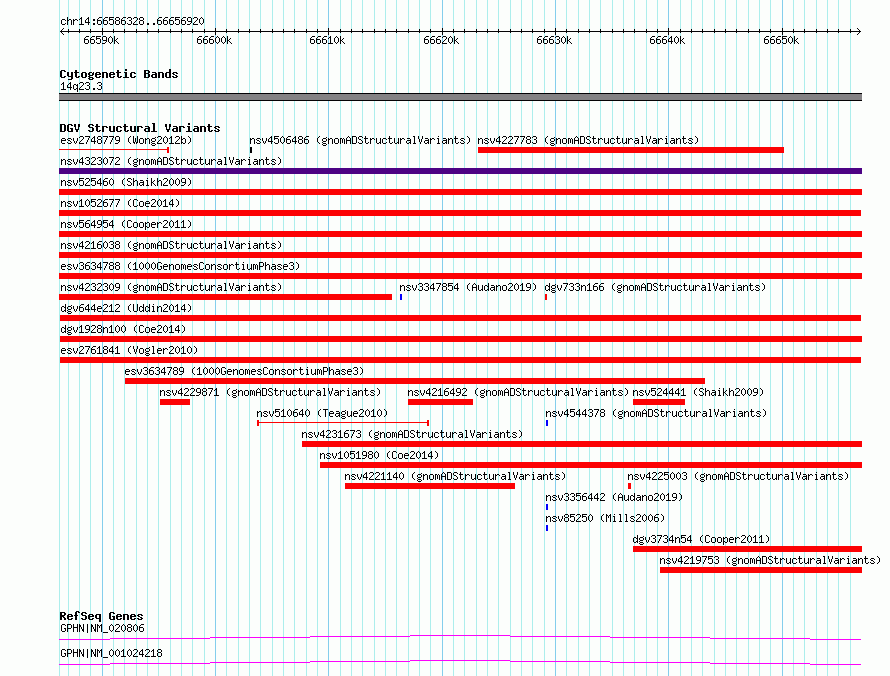Select nsv525460 (Shaikh2009) label
Image resolution: width=890 pixels, height=676 pixels.
[x=126, y=182]
